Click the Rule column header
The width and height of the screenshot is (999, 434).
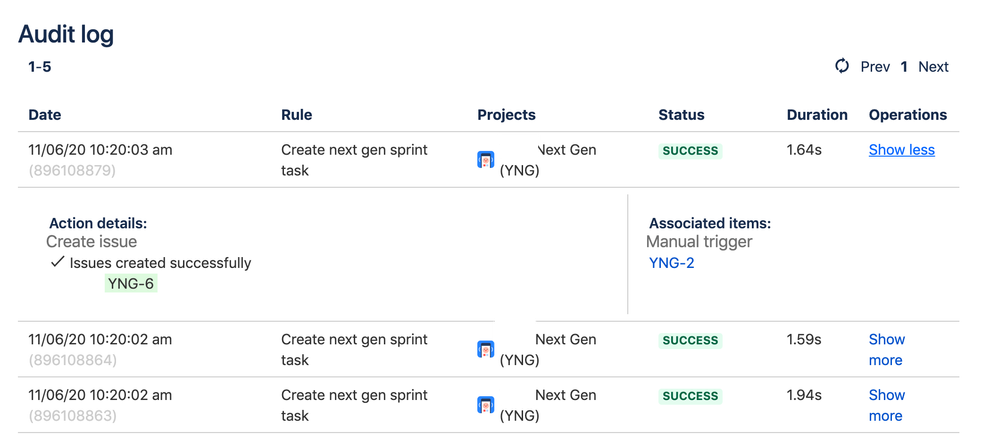pyautogui.click(x=297, y=115)
